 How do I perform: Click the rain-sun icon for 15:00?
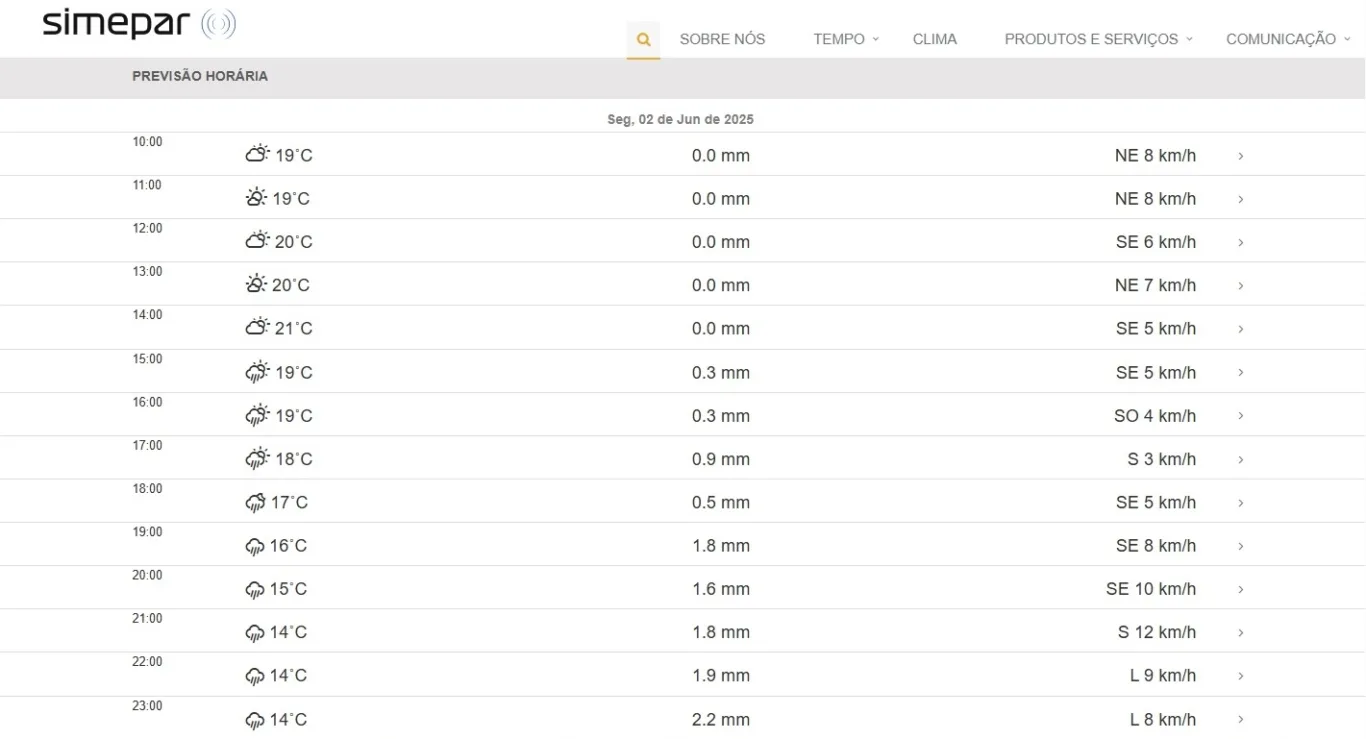(x=258, y=371)
